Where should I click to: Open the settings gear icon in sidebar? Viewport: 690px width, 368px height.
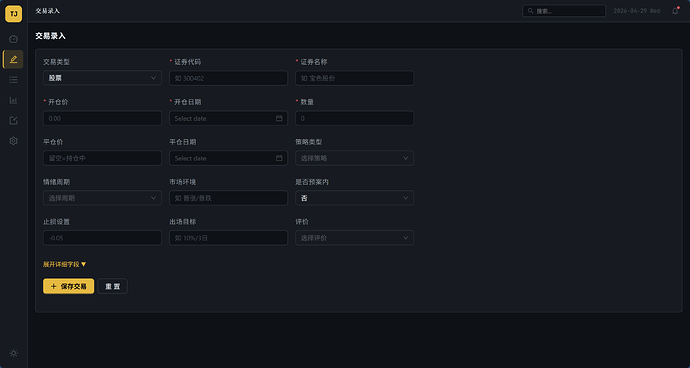pos(13,141)
